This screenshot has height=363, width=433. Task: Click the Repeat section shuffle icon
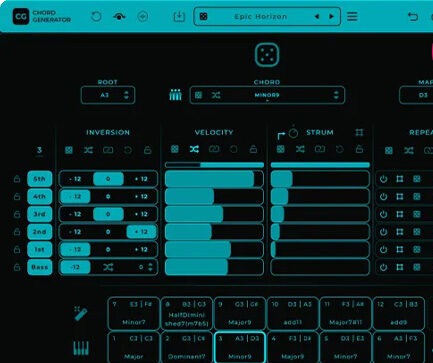click(x=409, y=150)
